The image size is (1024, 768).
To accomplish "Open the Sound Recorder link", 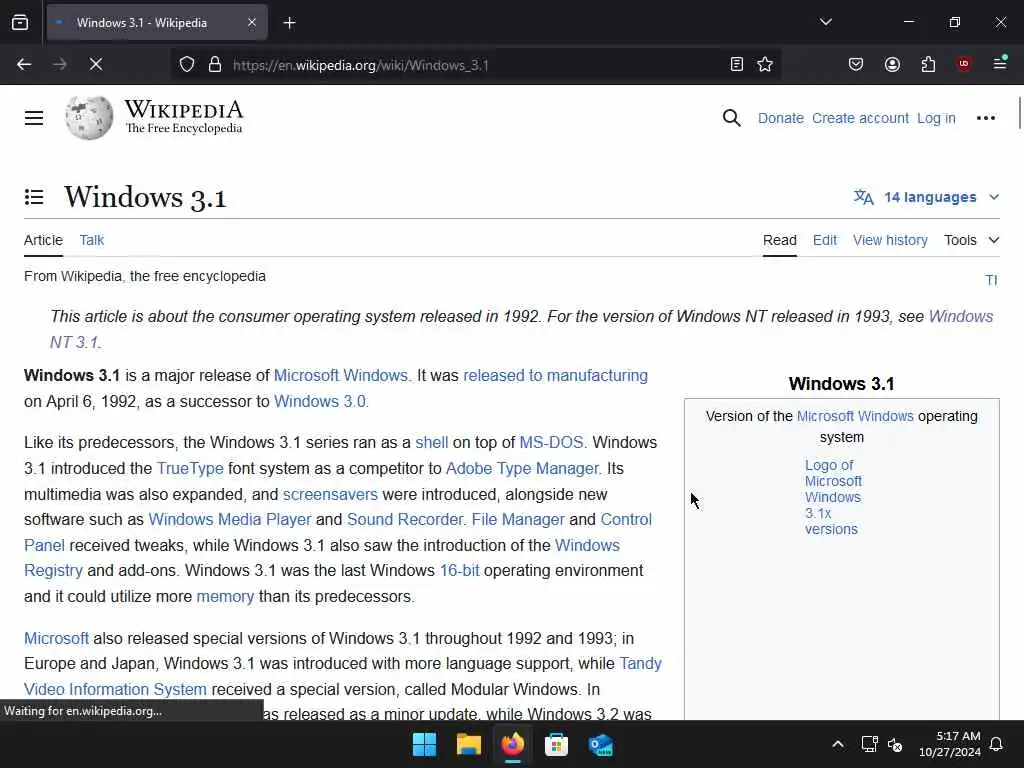I will pyautogui.click(x=405, y=519).
